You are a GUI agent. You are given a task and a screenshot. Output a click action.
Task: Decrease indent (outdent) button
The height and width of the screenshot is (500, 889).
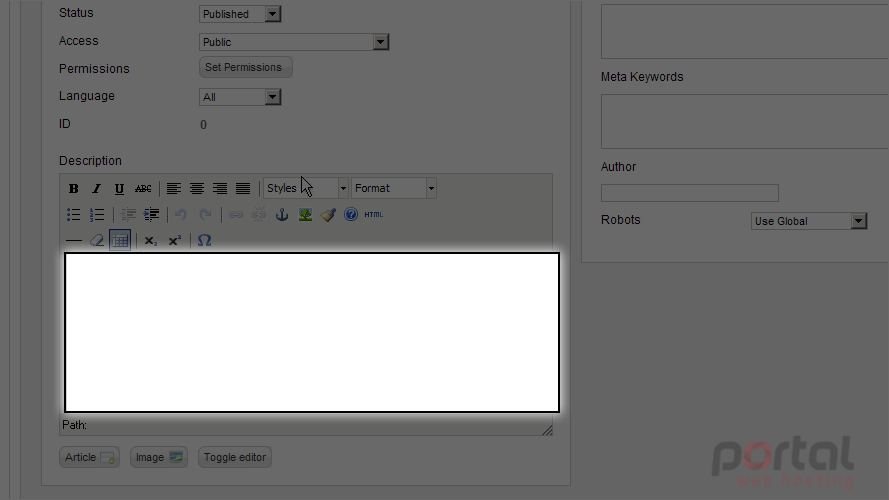[x=128, y=214]
